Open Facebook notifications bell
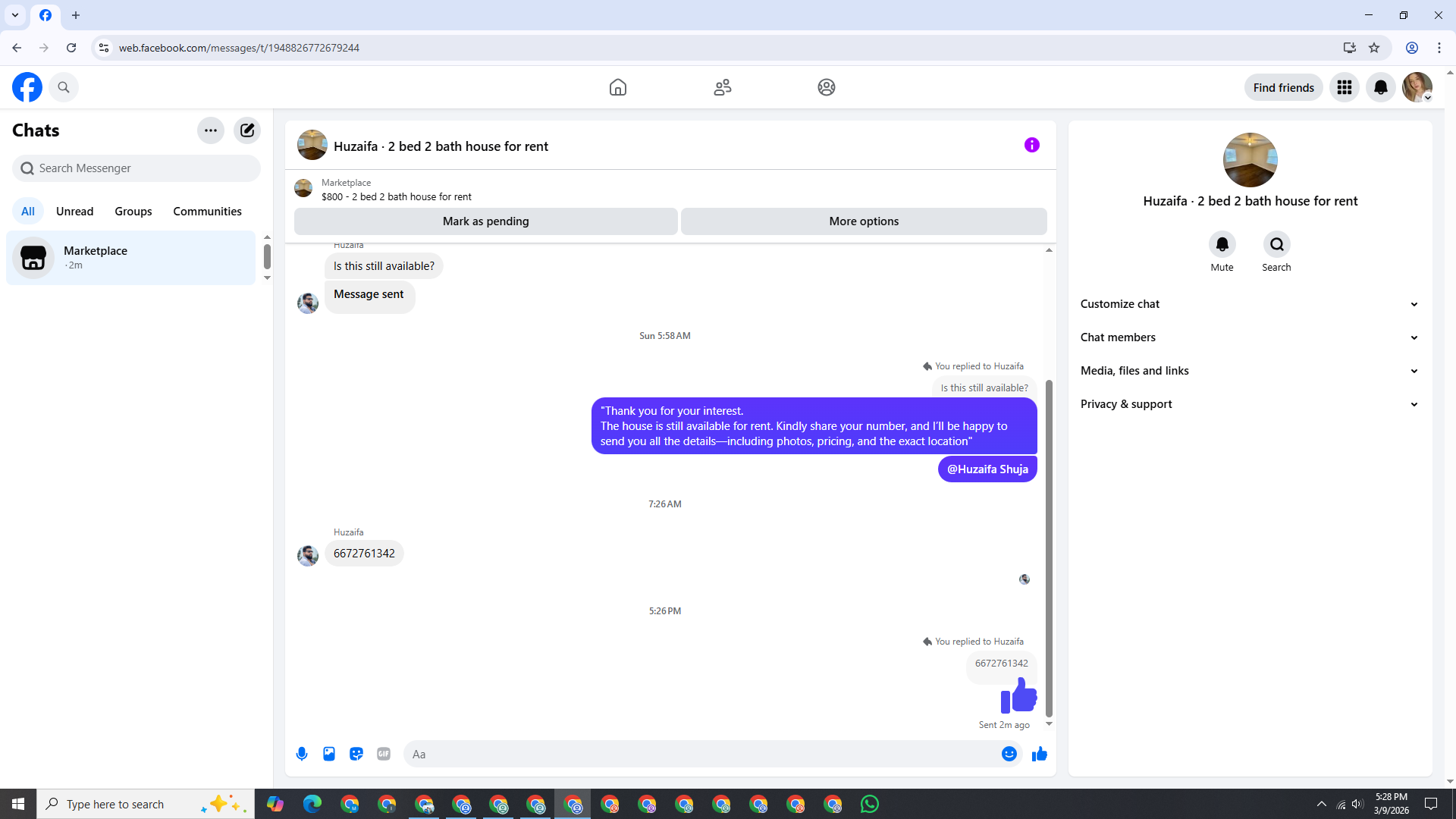The image size is (1456, 819). point(1380,87)
